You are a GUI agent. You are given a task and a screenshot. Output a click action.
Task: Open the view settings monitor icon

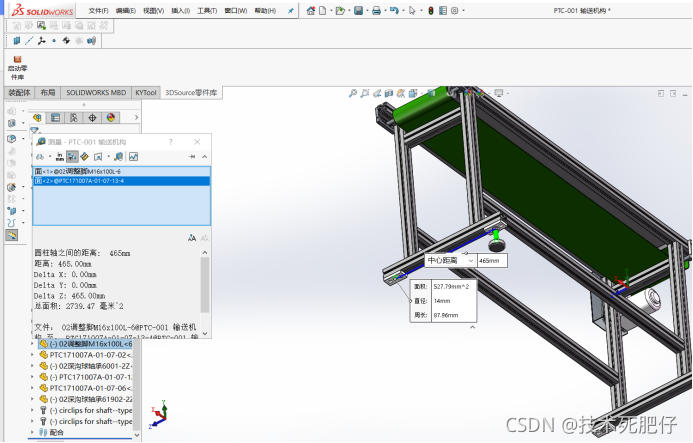[x=499, y=93]
